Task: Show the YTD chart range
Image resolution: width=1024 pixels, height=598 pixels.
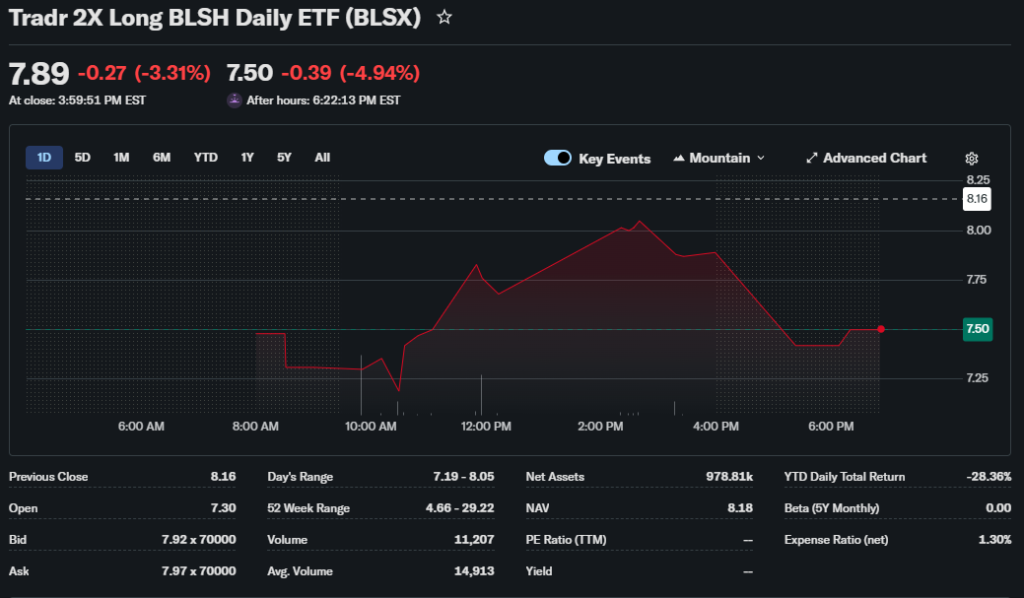Action: (205, 157)
